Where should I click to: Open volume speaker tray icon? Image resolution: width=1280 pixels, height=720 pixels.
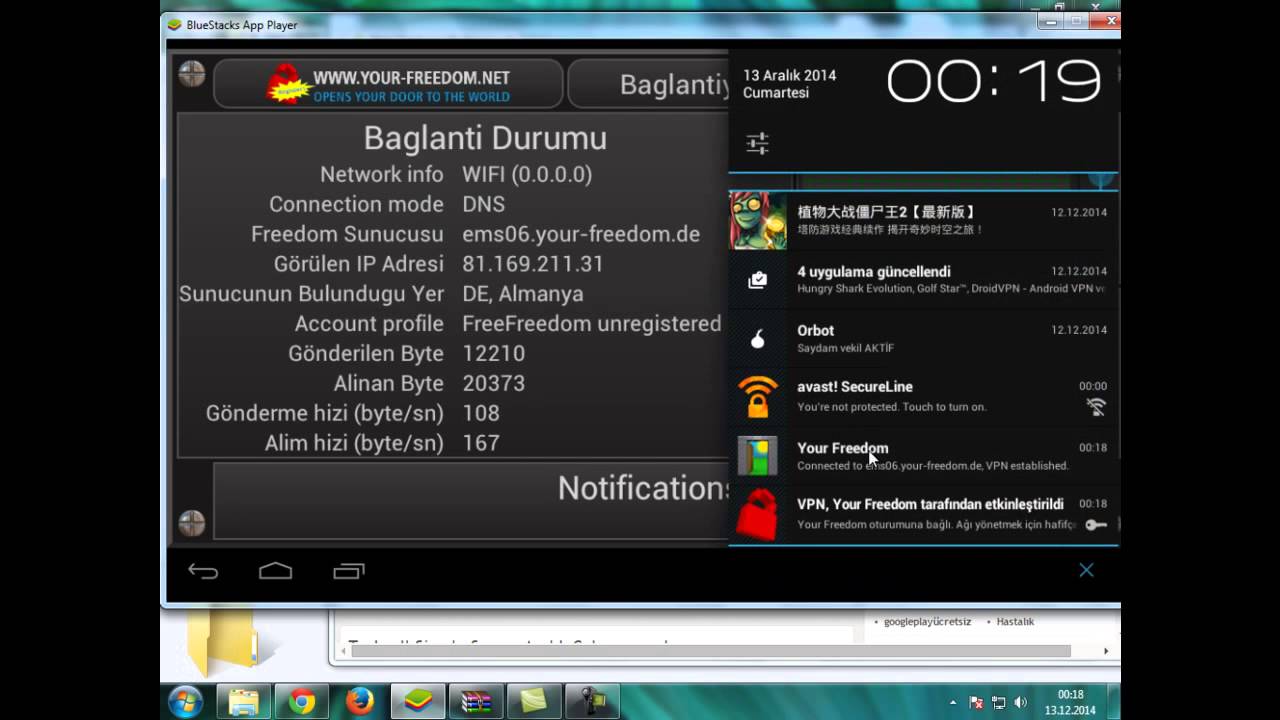click(x=1019, y=702)
